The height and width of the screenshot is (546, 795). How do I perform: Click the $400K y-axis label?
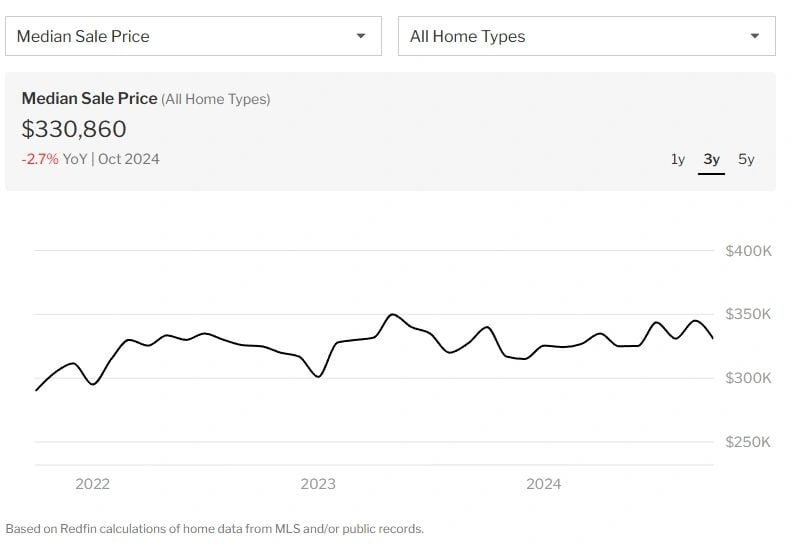coord(748,251)
